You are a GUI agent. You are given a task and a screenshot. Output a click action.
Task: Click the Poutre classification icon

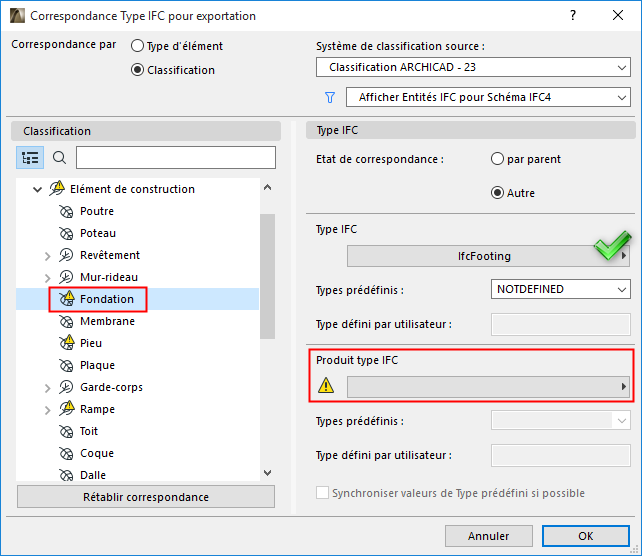tap(67, 211)
